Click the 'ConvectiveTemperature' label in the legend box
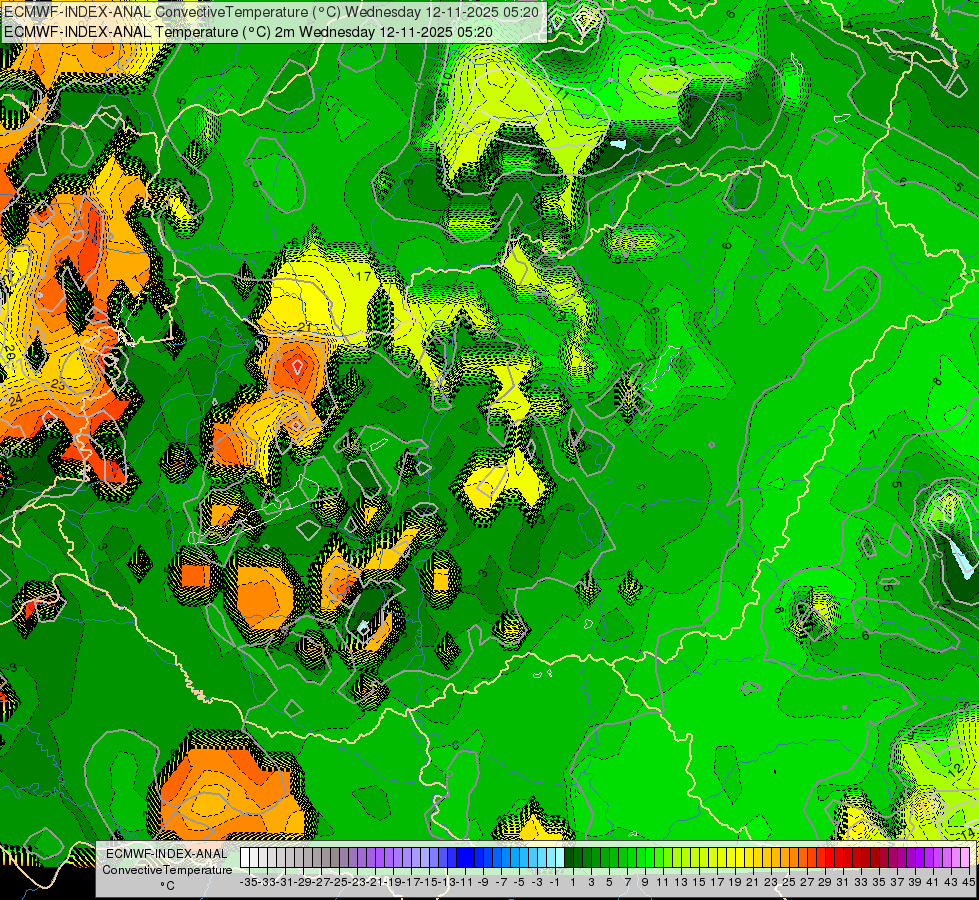The height and width of the screenshot is (900, 979). [167, 870]
